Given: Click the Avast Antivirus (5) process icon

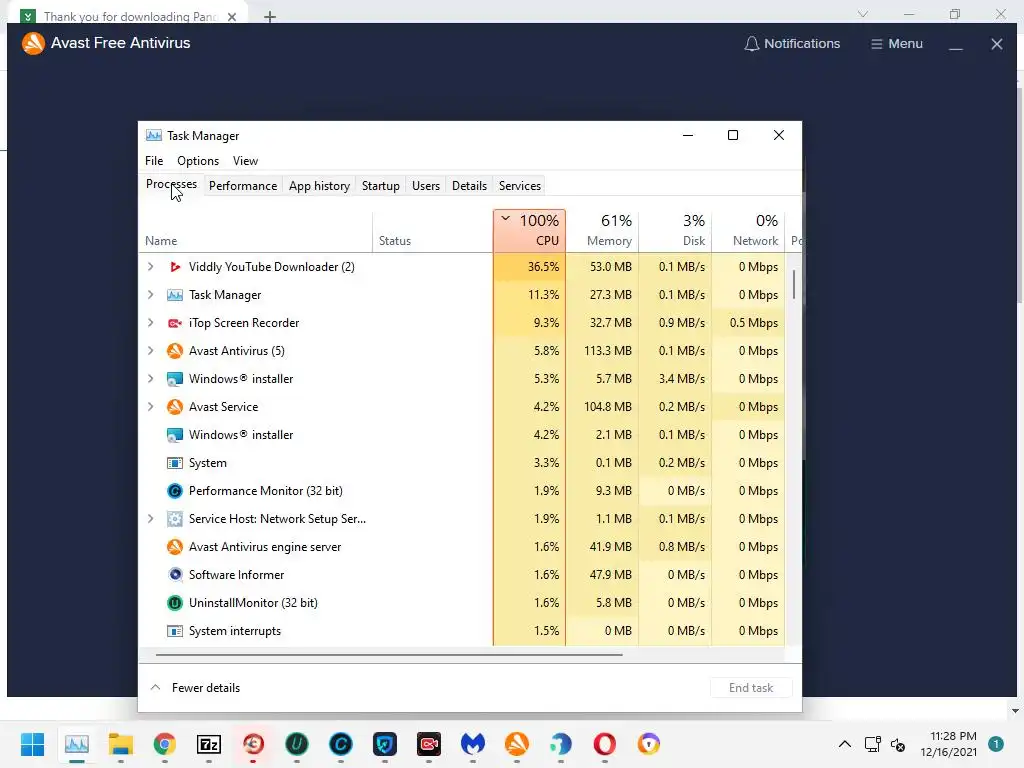Looking at the screenshot, I should point(174,351).
